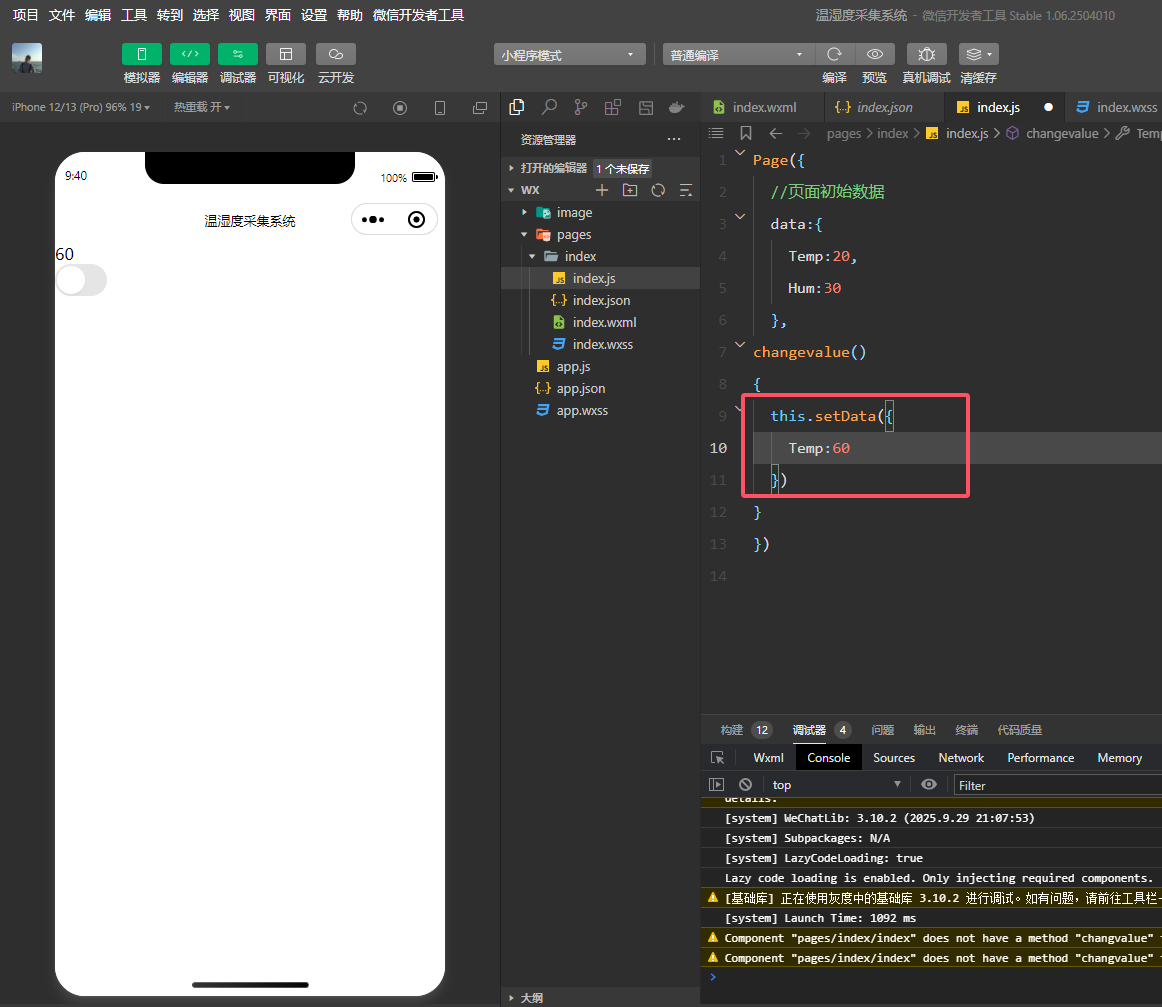Clear console with the ban icon

745,785
